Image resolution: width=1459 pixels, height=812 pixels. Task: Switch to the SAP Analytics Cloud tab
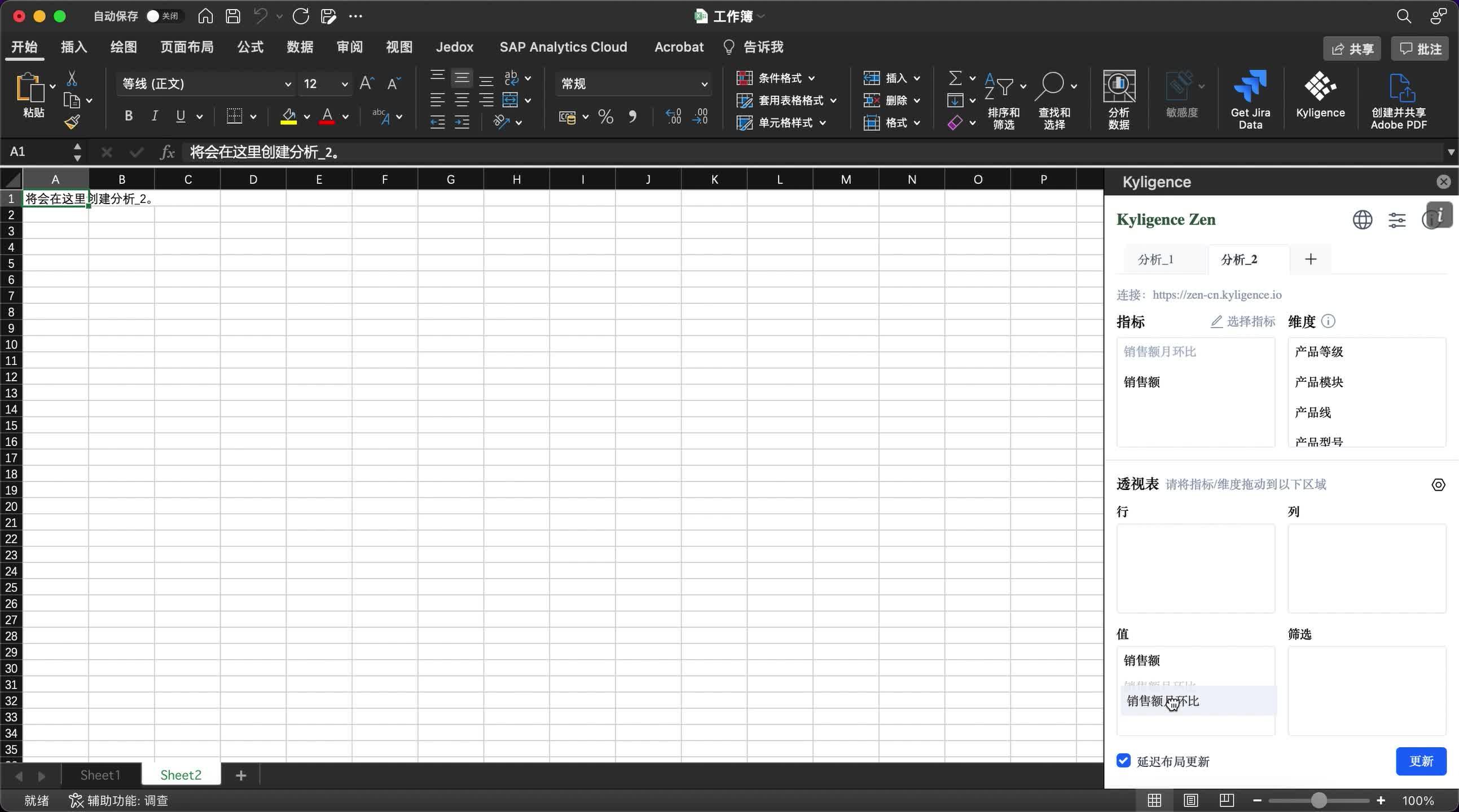coord(563,47)
